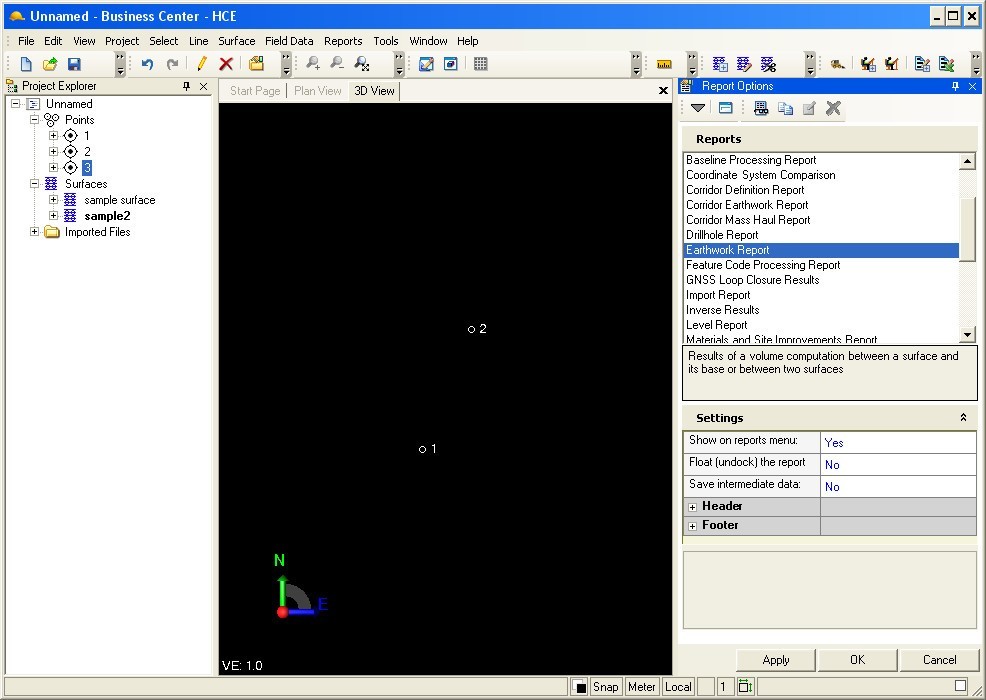The image size is (986, 700).
Task: Click the Apply button
Action: (x=776, y=660)
